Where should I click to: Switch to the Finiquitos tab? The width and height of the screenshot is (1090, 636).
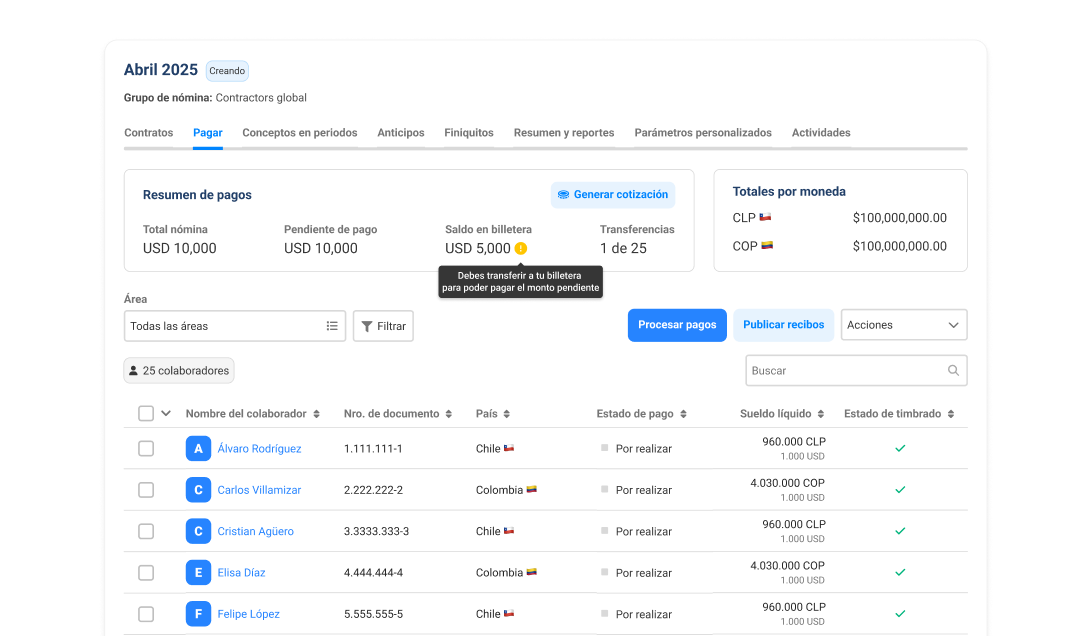(469, 133)
